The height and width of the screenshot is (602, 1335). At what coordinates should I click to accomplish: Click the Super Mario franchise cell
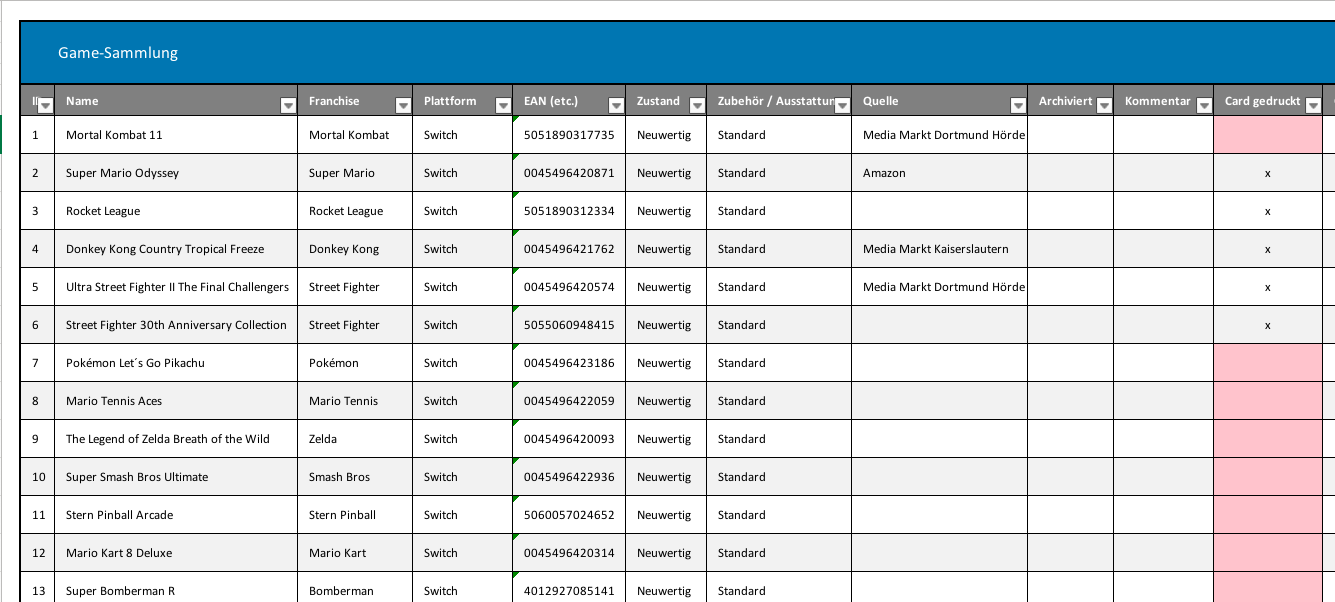coord(355,173)
